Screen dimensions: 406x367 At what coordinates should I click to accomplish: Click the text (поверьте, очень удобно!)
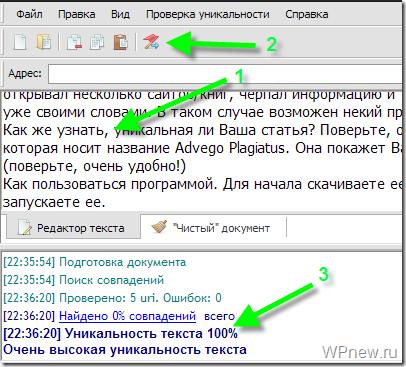(95, 166)
